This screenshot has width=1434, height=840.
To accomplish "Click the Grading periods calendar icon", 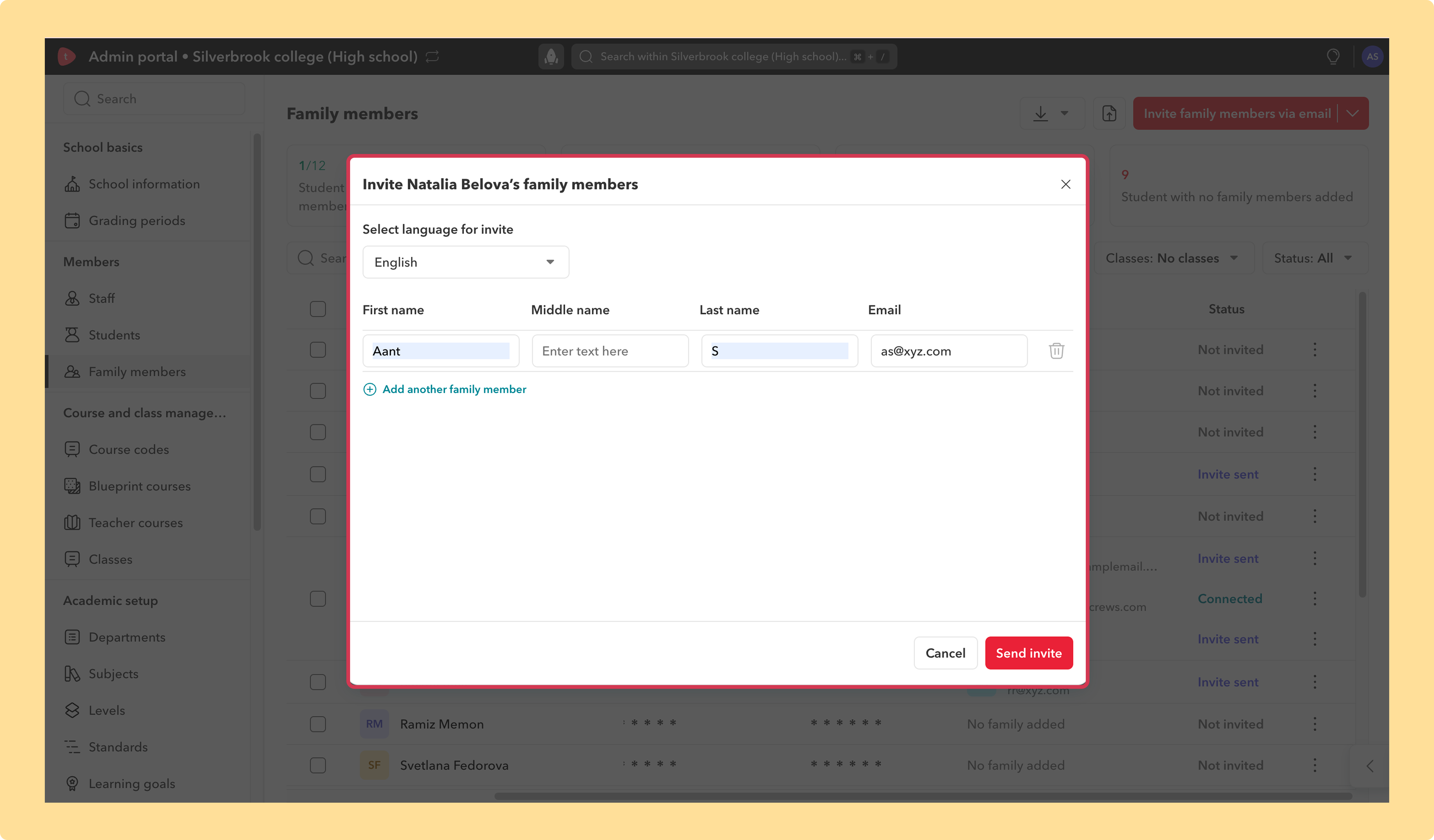I will pos(72,221).
